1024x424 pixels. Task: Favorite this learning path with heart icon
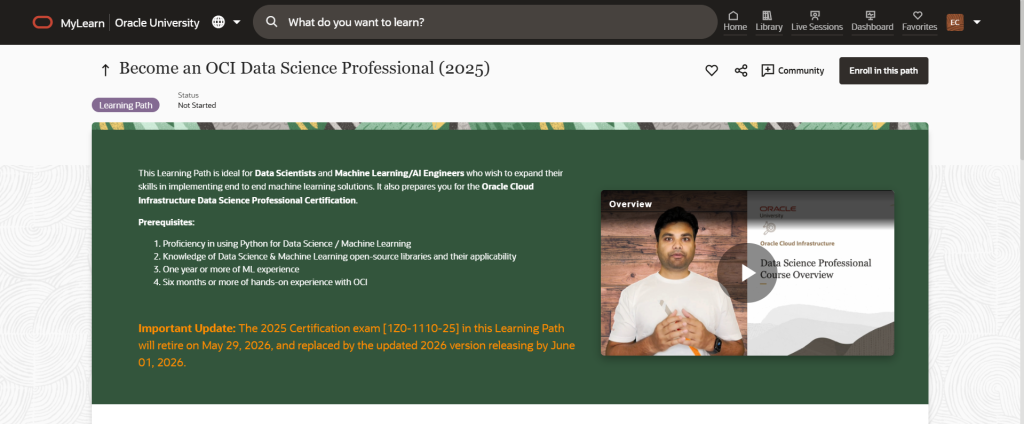(x=712, y=71)
